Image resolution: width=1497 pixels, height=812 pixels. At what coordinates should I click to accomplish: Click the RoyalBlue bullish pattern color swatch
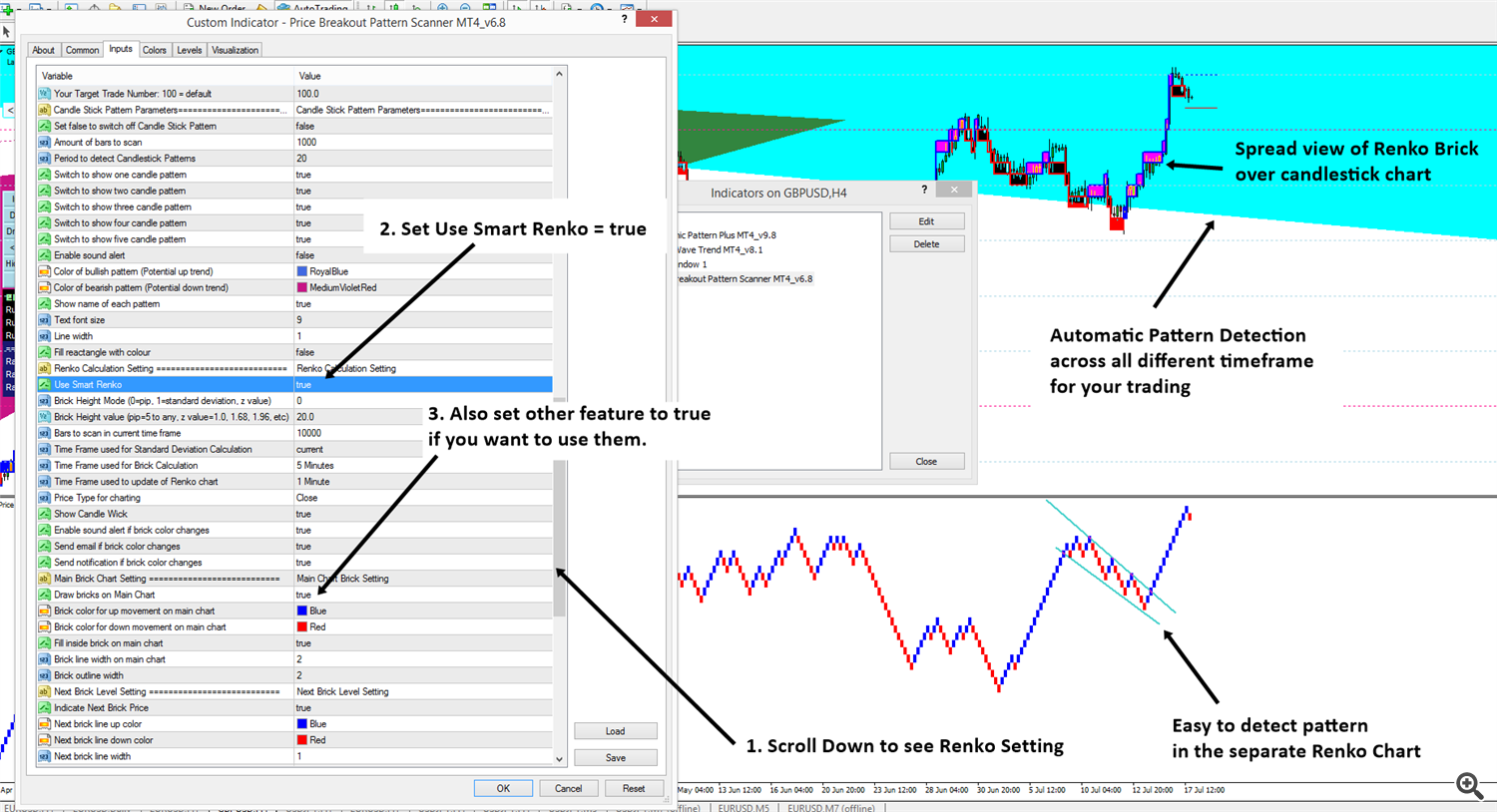[302, 271]
